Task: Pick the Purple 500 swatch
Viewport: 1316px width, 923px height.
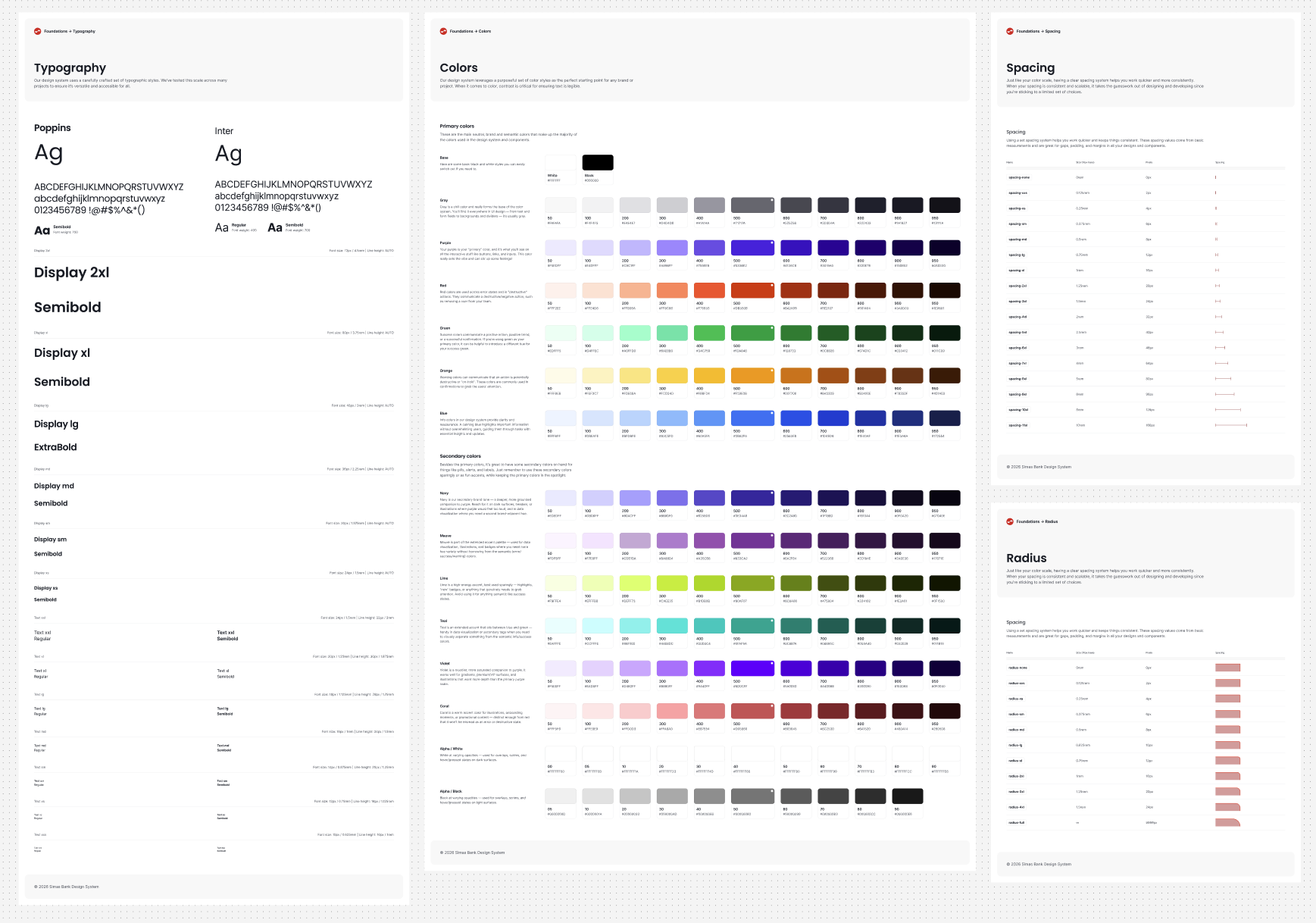Action: (x=753, y=248)
